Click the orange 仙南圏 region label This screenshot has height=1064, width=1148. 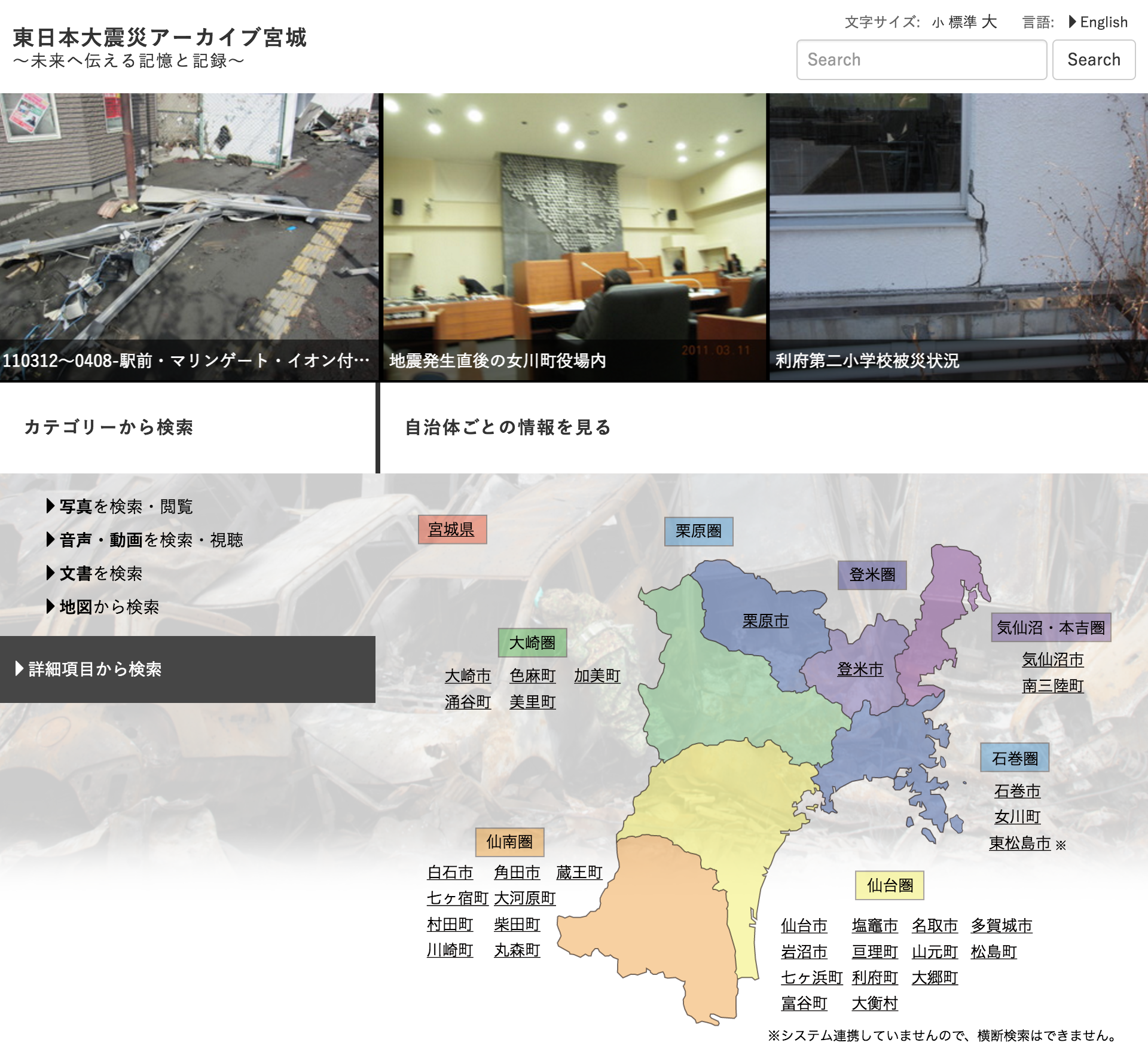pyautogui.click(x=509, y=842)
